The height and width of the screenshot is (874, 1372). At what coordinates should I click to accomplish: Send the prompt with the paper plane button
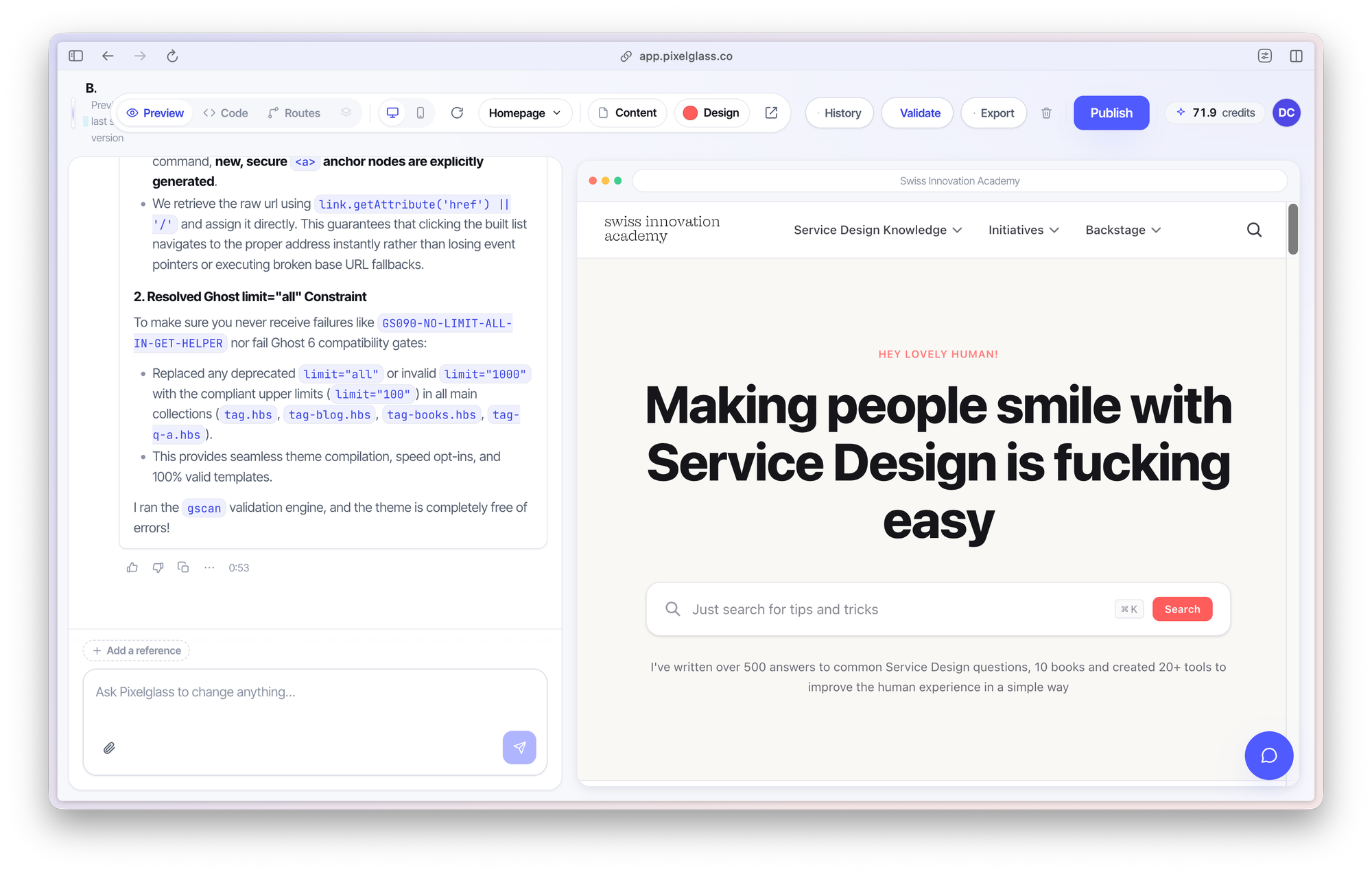pos(519,748)
